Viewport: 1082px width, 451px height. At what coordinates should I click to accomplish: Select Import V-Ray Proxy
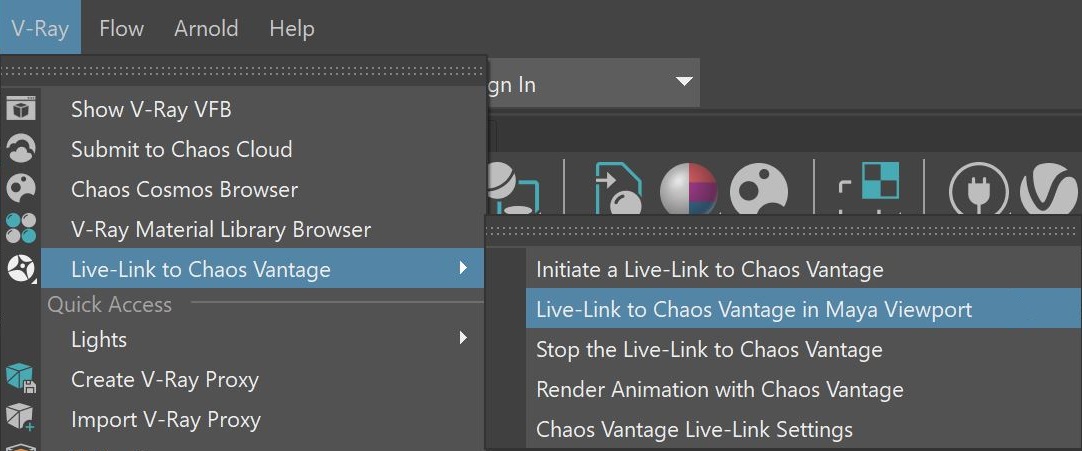[x=263, y=419]
